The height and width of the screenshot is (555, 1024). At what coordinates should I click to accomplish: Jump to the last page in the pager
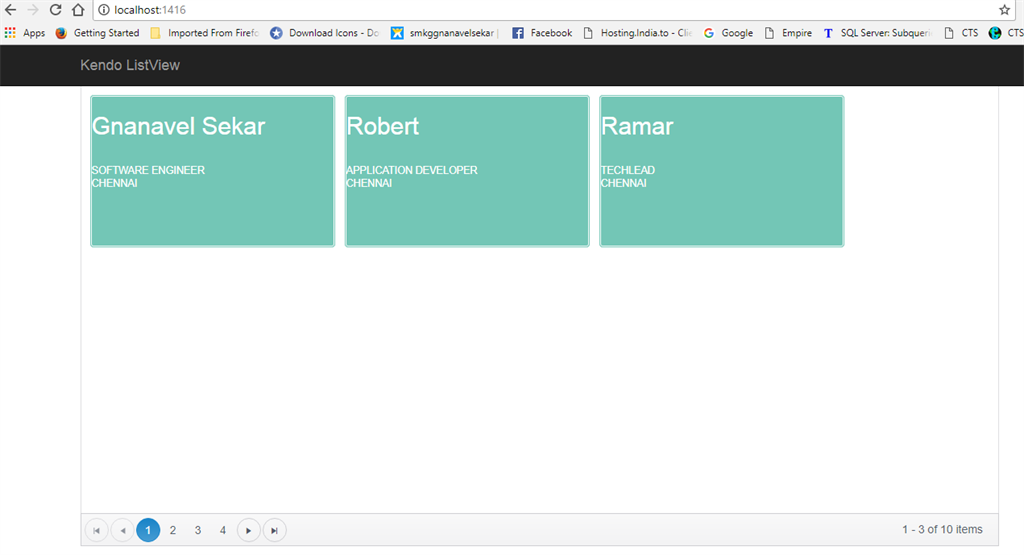[x=274, y=530]
